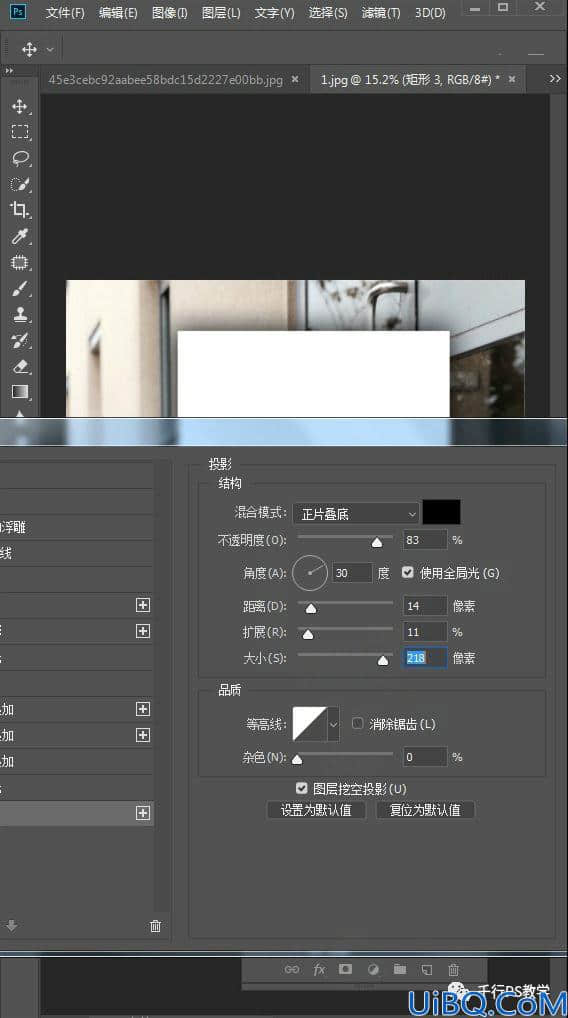The width and height of the screenshot is (568, 1018).
Task: Open the 3D(D) menu
Action: pyautogui.click(x=430, y=12)
